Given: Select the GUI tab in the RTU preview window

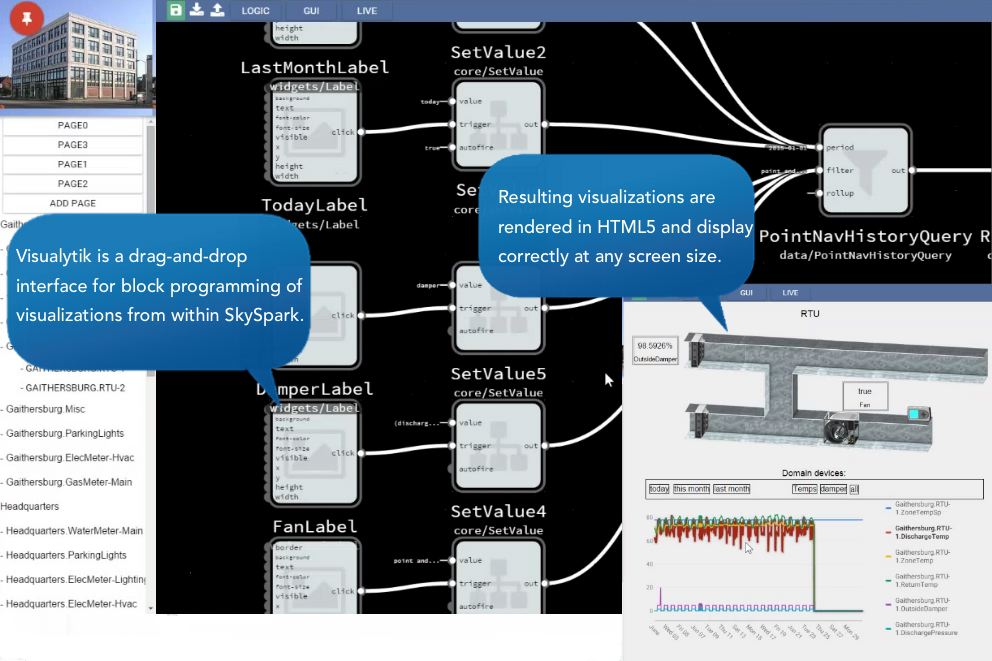Looking at the screenshot, I should pos(747,292).
